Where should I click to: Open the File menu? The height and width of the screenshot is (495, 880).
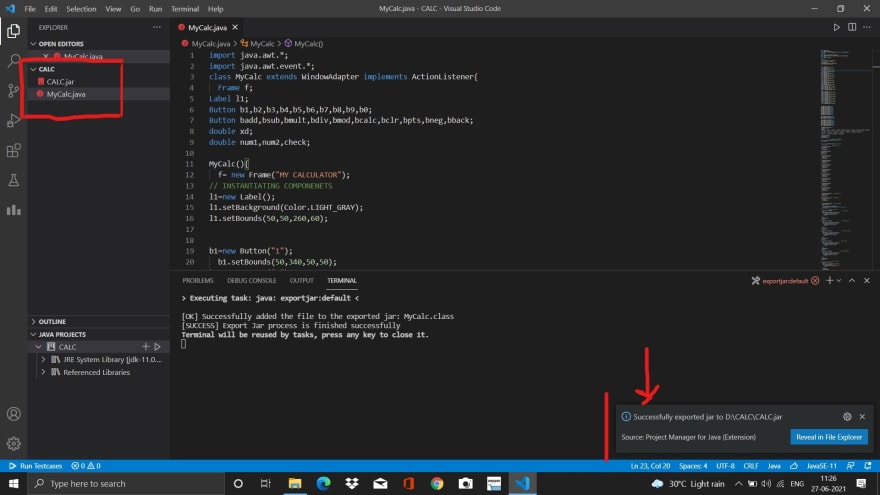30,9
